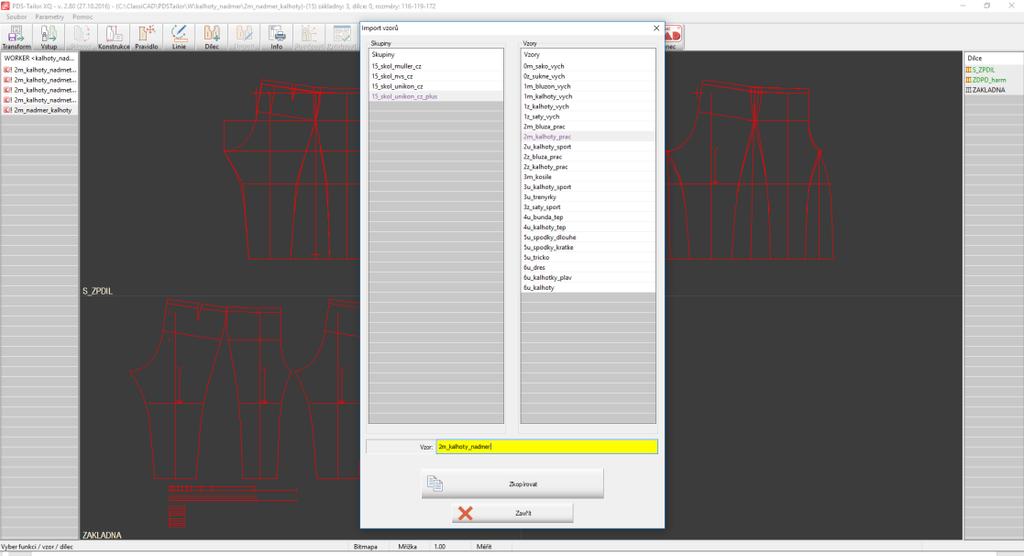Screen dimensions: 1024x556
Task: Select pattern 5u_spodky_dlouhe
Action: coord(588,237)
